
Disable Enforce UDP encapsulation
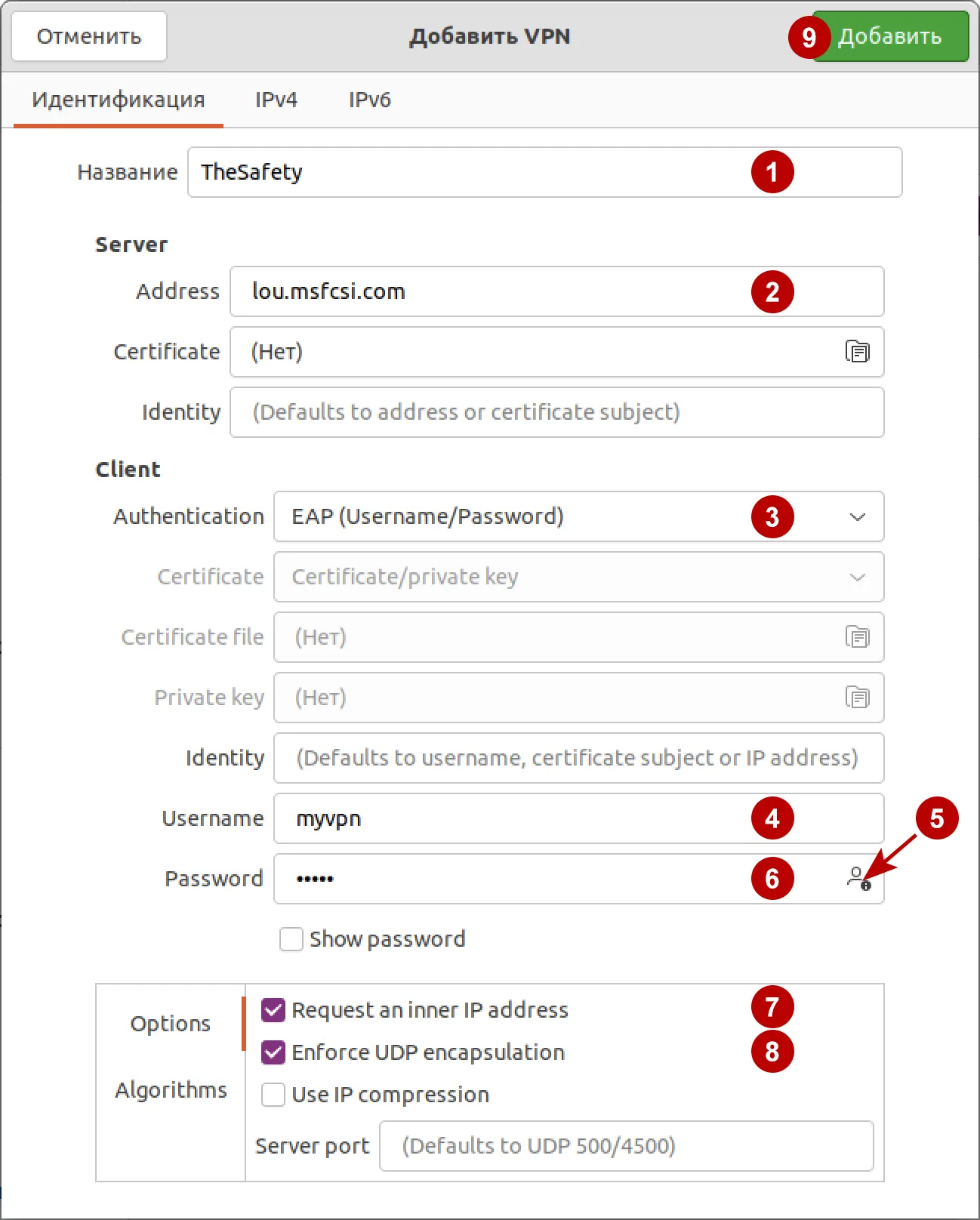tap(273, 1052)
